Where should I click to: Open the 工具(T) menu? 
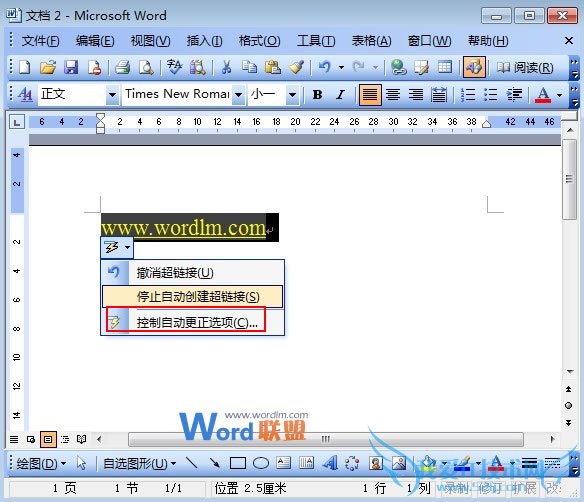pyautogui.click(x=316, y=41)
